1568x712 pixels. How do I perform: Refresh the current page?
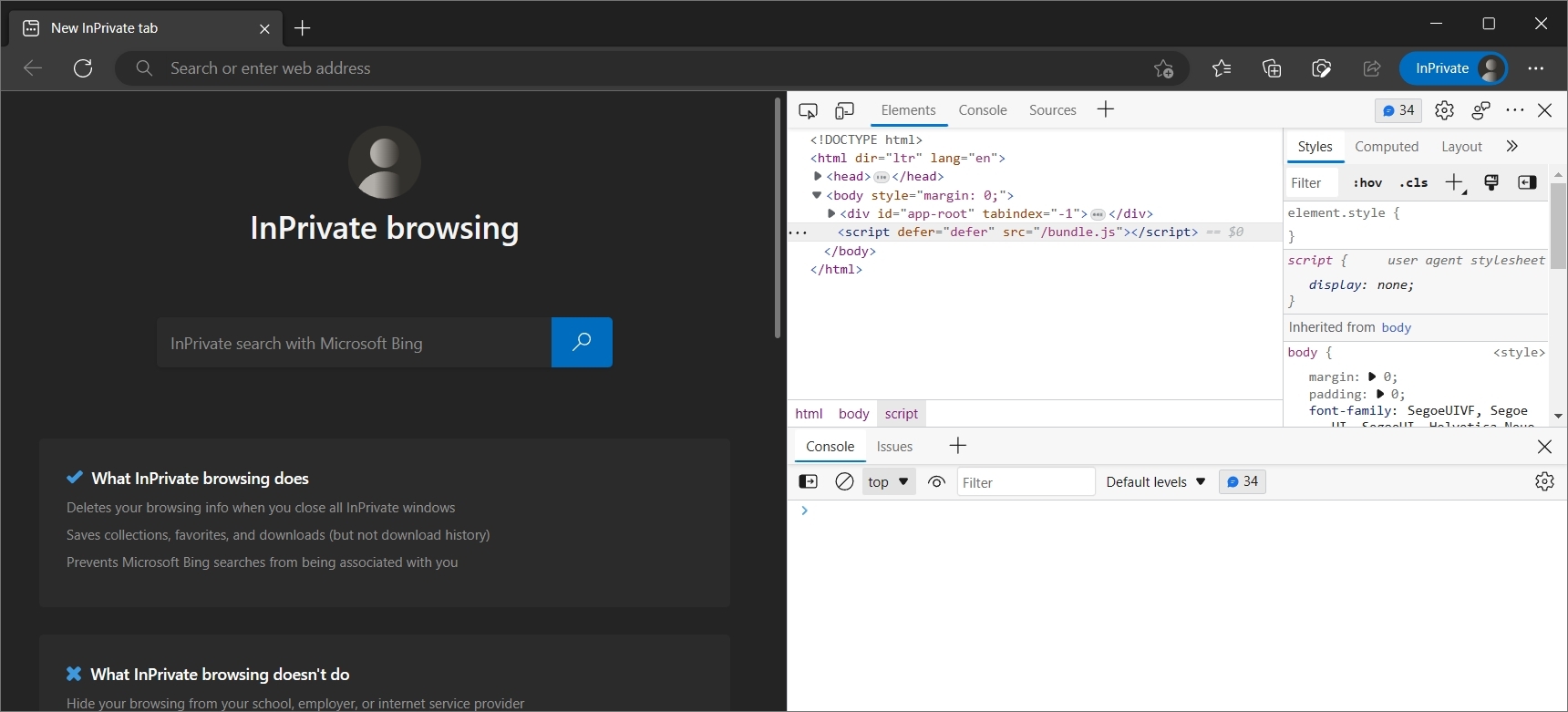click(83, 68)
